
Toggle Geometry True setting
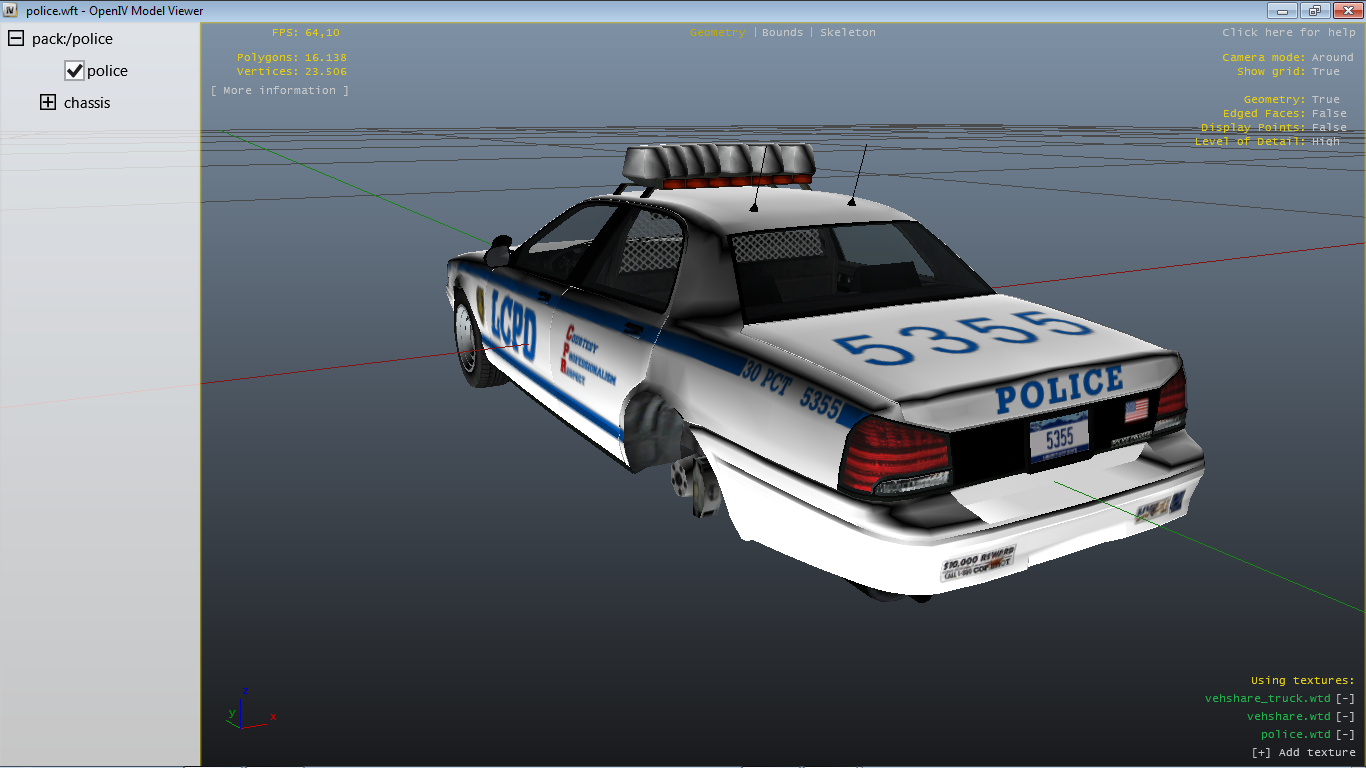tap(1326, 100)
